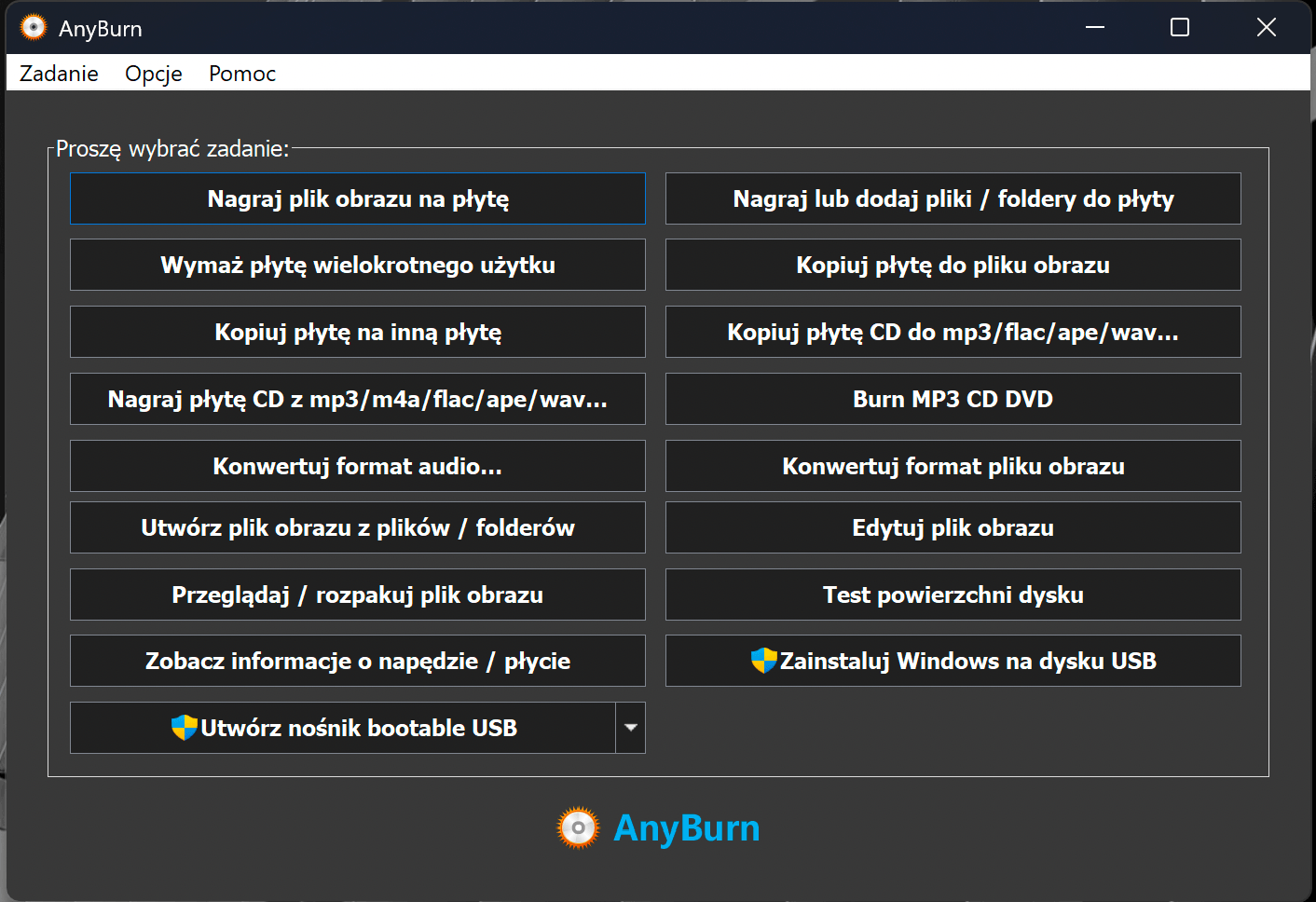View Zobacz informacje o napędzie / płycie

tap(358, 661)
